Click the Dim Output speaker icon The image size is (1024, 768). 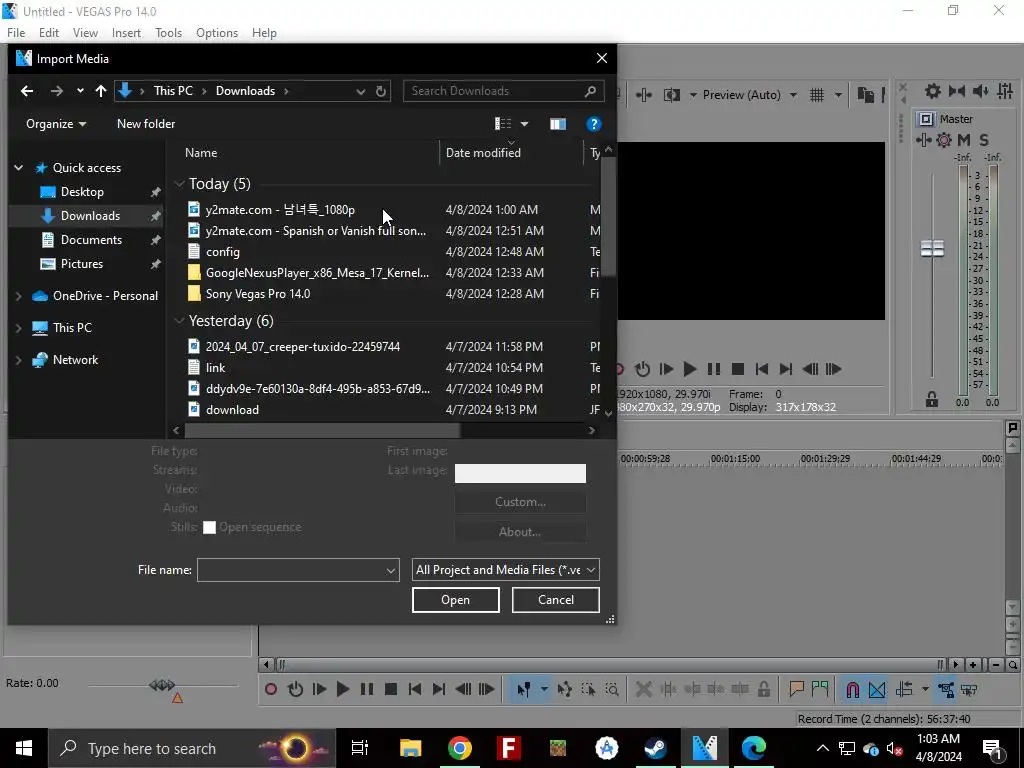point(980,91)
